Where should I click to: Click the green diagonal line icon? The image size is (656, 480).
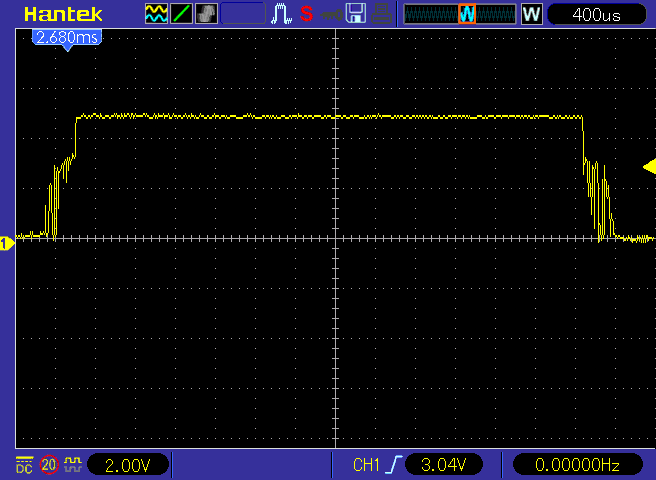tap(181, 14)
